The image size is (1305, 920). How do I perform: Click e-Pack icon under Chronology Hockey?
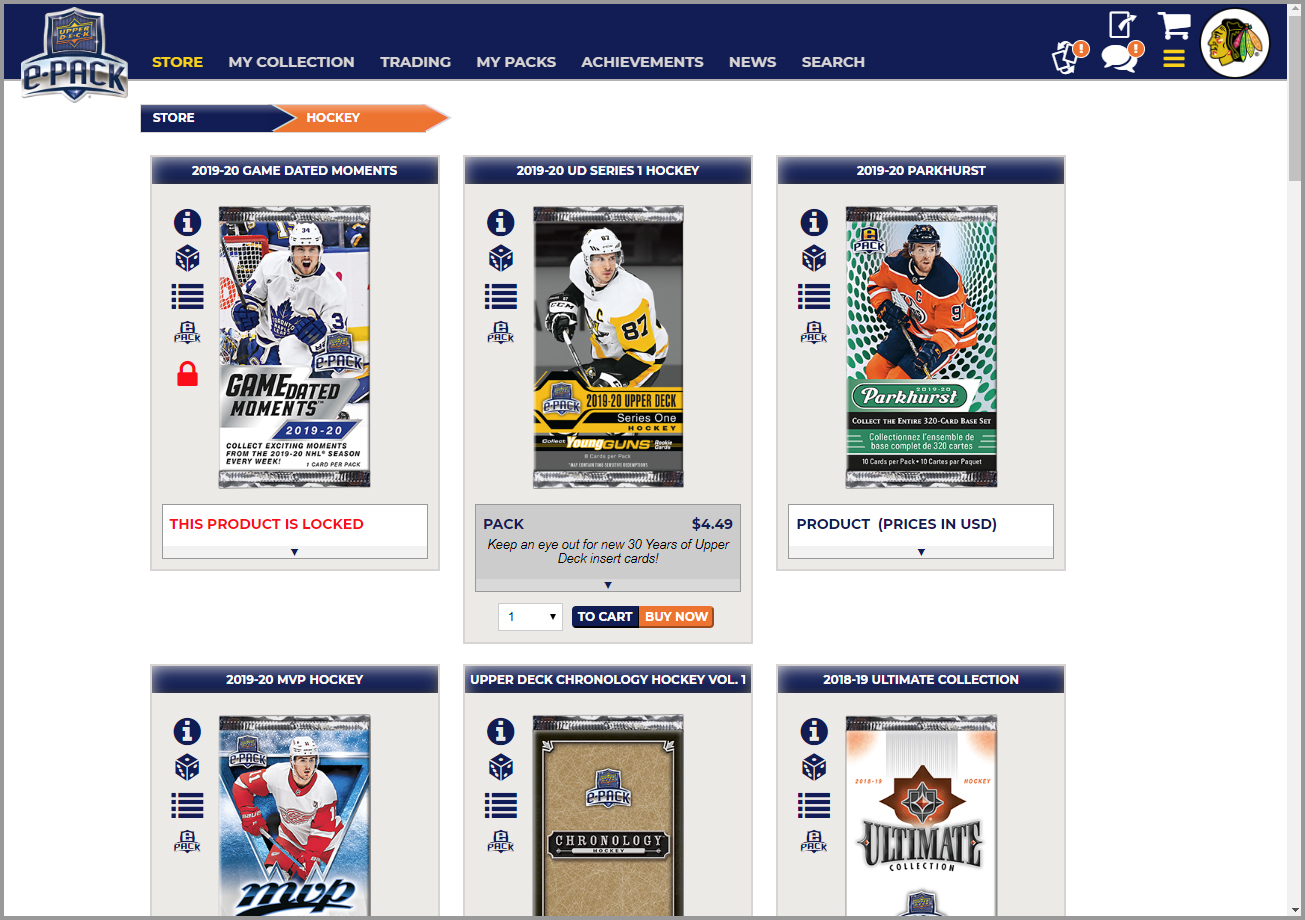point(501,842)
